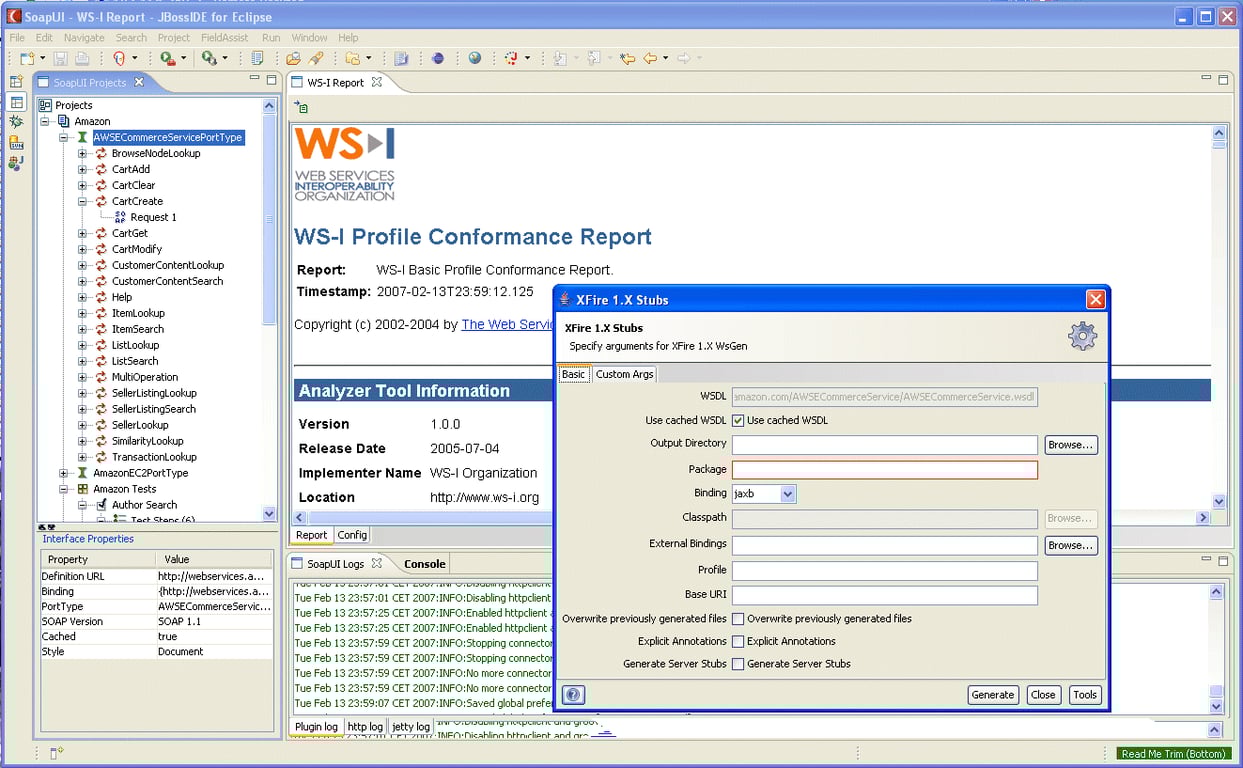Click the Request 1 SOAP icon
Screen dimensions: 1243x768
pos(120,217)
